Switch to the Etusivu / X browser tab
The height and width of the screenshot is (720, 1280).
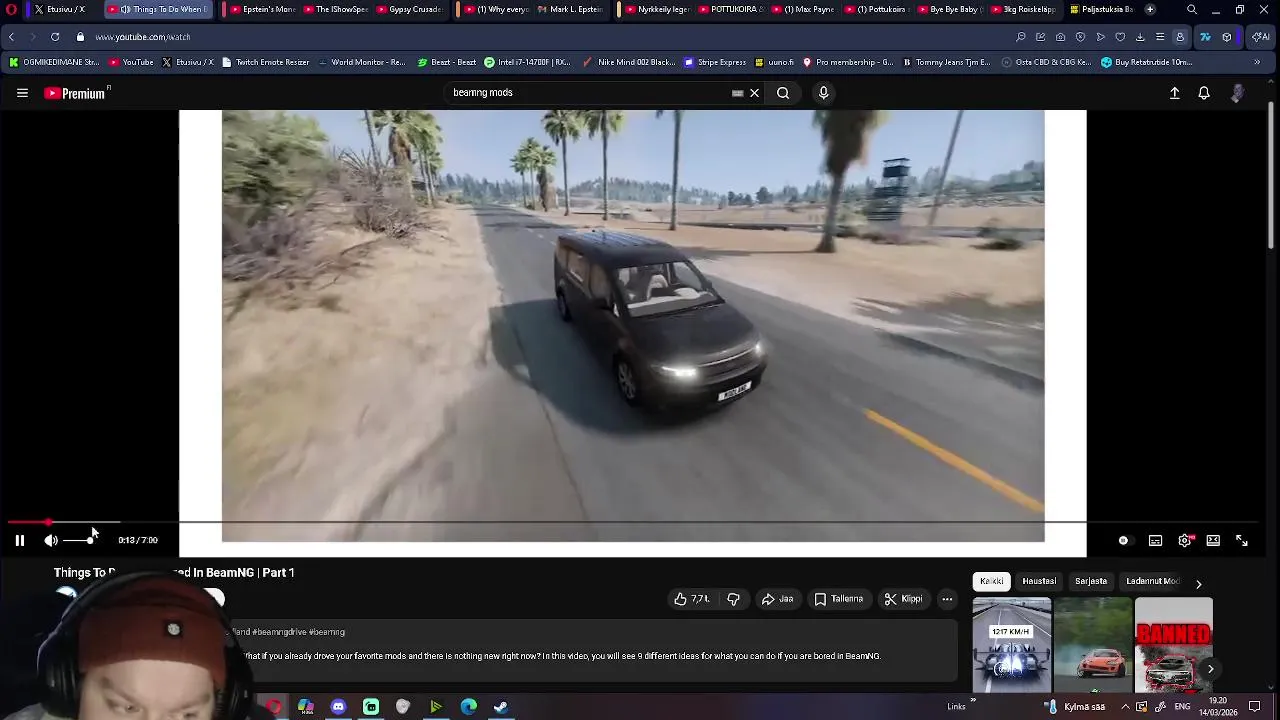point(65,9)
